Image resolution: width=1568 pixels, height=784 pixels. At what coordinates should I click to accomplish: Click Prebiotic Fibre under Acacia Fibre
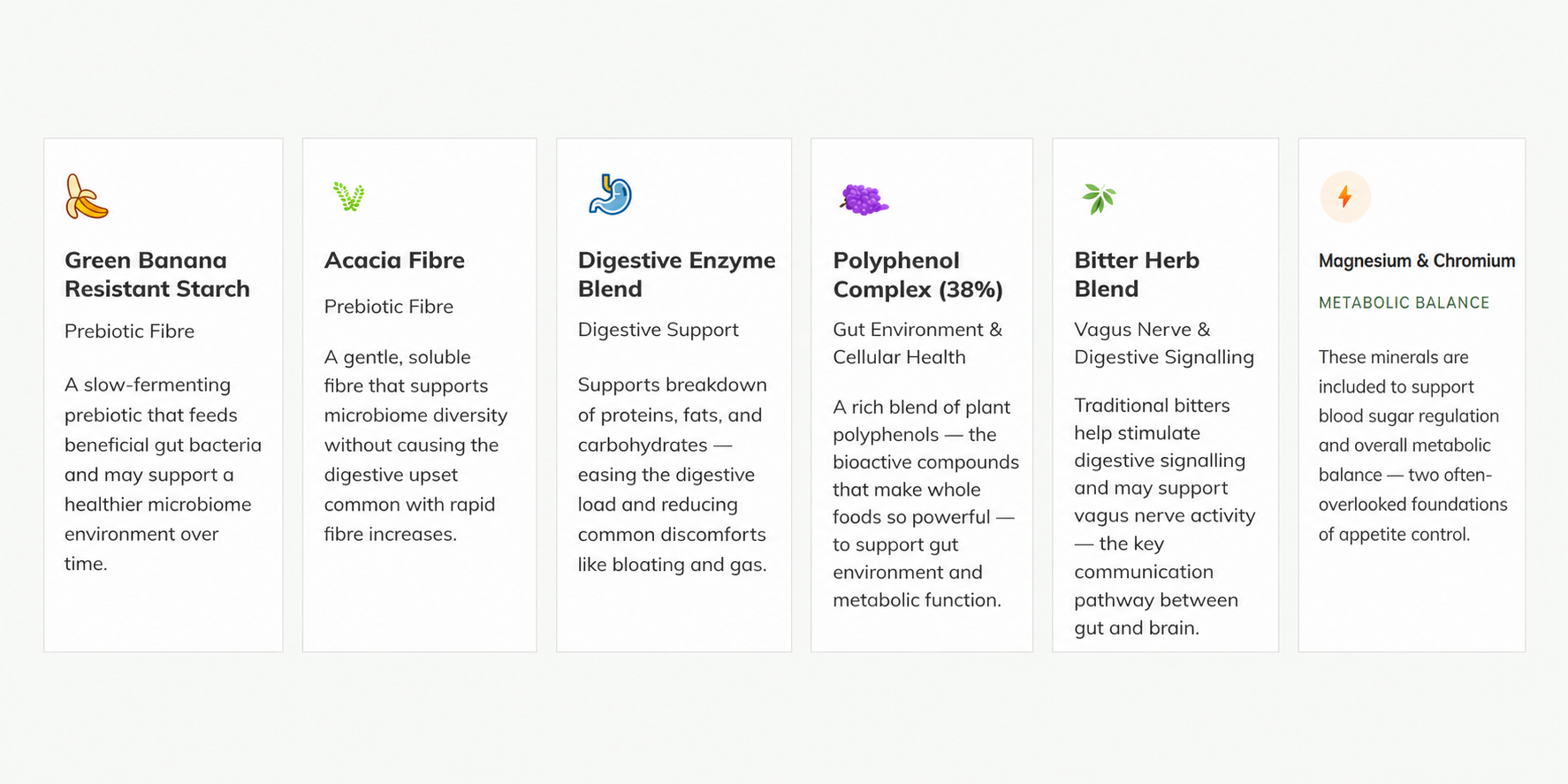[388, 306]
